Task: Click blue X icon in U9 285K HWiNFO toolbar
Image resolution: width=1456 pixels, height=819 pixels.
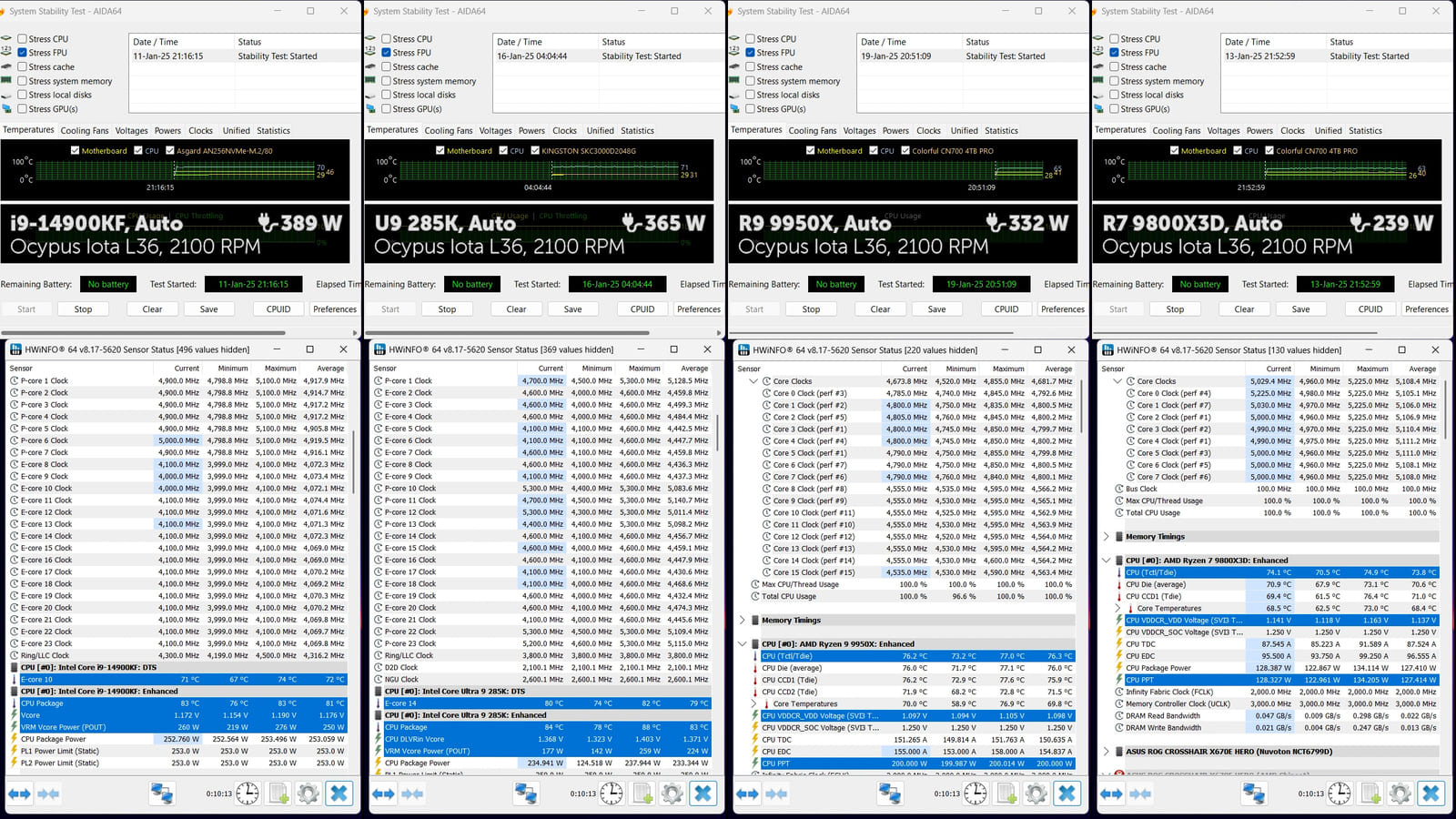Action: click(x=703, y=794)
